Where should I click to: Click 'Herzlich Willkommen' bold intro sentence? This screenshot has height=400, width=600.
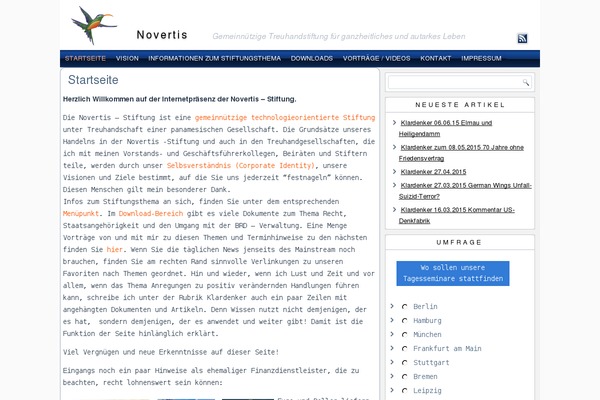[179, 99]
